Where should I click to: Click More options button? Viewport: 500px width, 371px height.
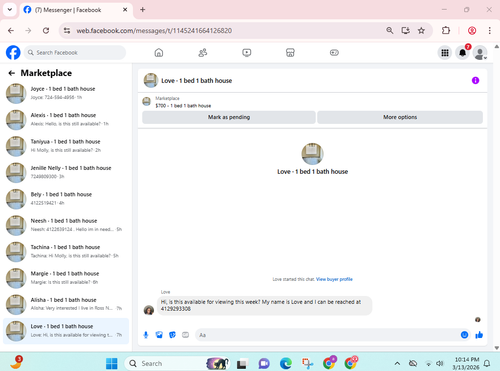pyautogui.click(x=400, y=117)
